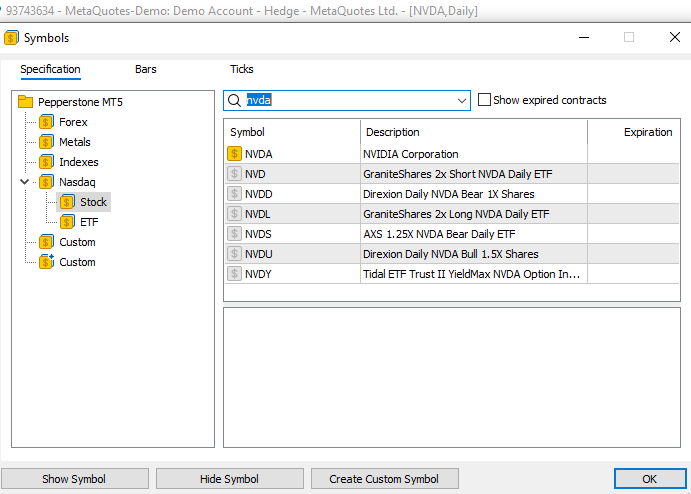This screenshot has width=691, height=494.
Task: Click the Forex group icon
Action: click(x=46, y=122)
